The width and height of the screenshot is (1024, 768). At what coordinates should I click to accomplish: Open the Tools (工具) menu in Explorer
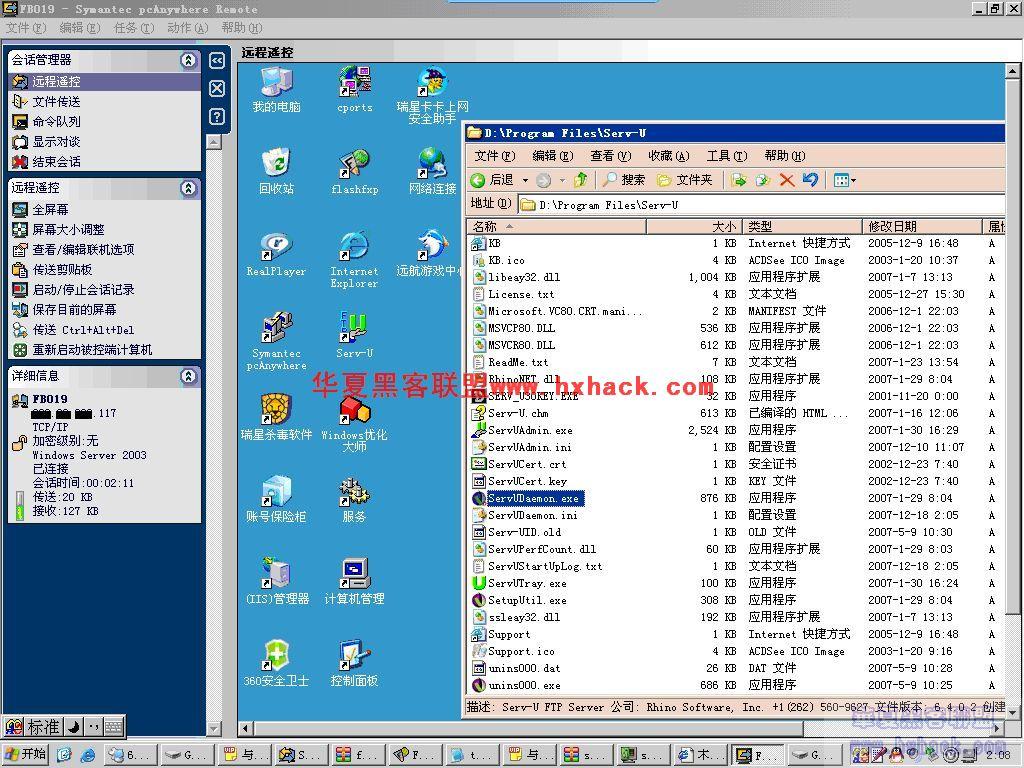pos(725,155)
